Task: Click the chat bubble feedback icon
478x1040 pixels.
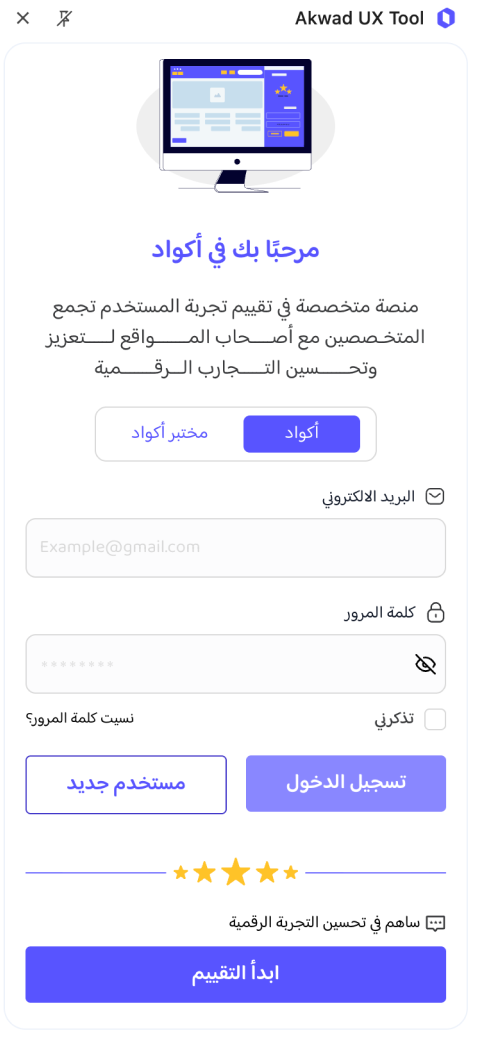Action: (x=435, y=923)
